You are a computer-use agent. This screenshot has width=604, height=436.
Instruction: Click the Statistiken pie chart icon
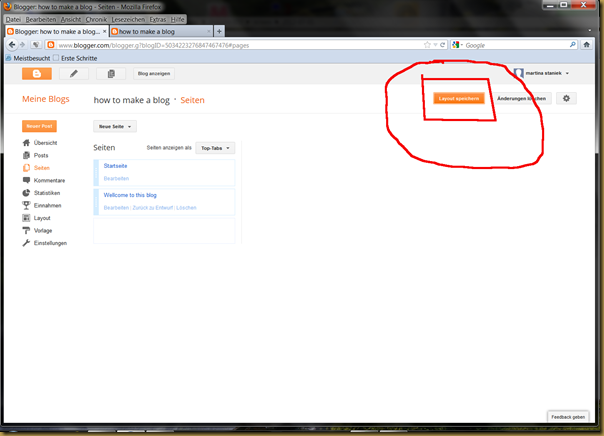coord(26,193)
